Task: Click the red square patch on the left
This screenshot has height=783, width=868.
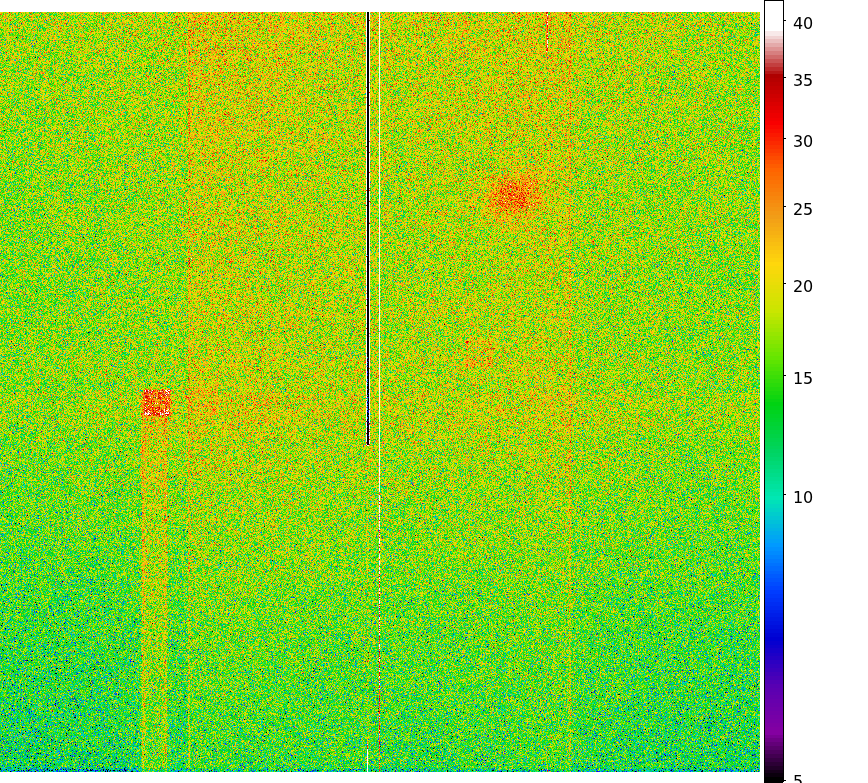Action: tap(155, 403)
